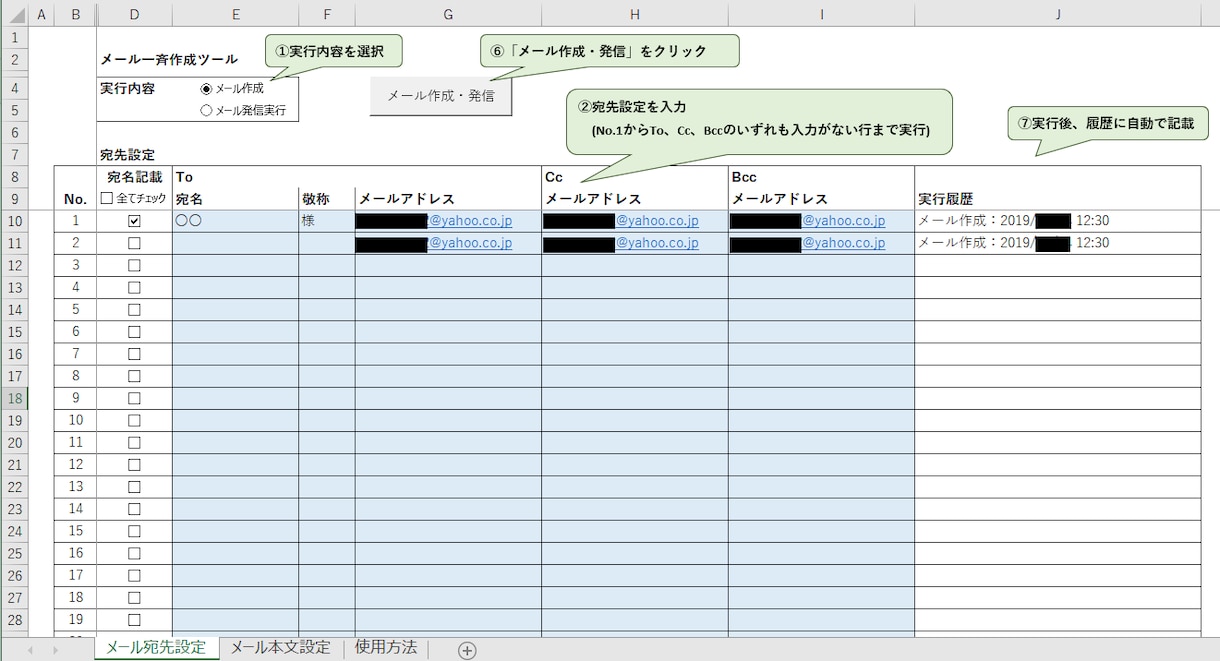Check the 宛名記載 checkbox for No. 2
1220x661 pixels.
point(134,243)
